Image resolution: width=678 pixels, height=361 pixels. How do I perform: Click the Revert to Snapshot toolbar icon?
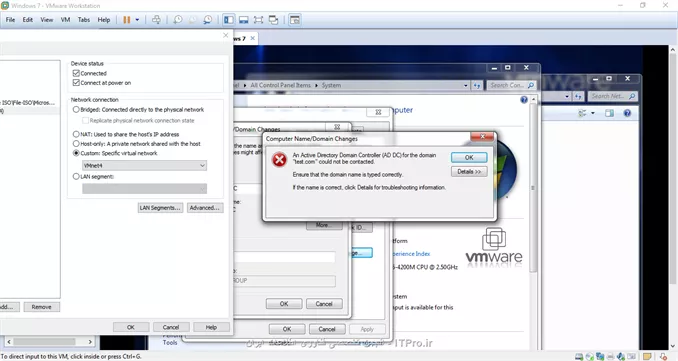pos(193,20)
